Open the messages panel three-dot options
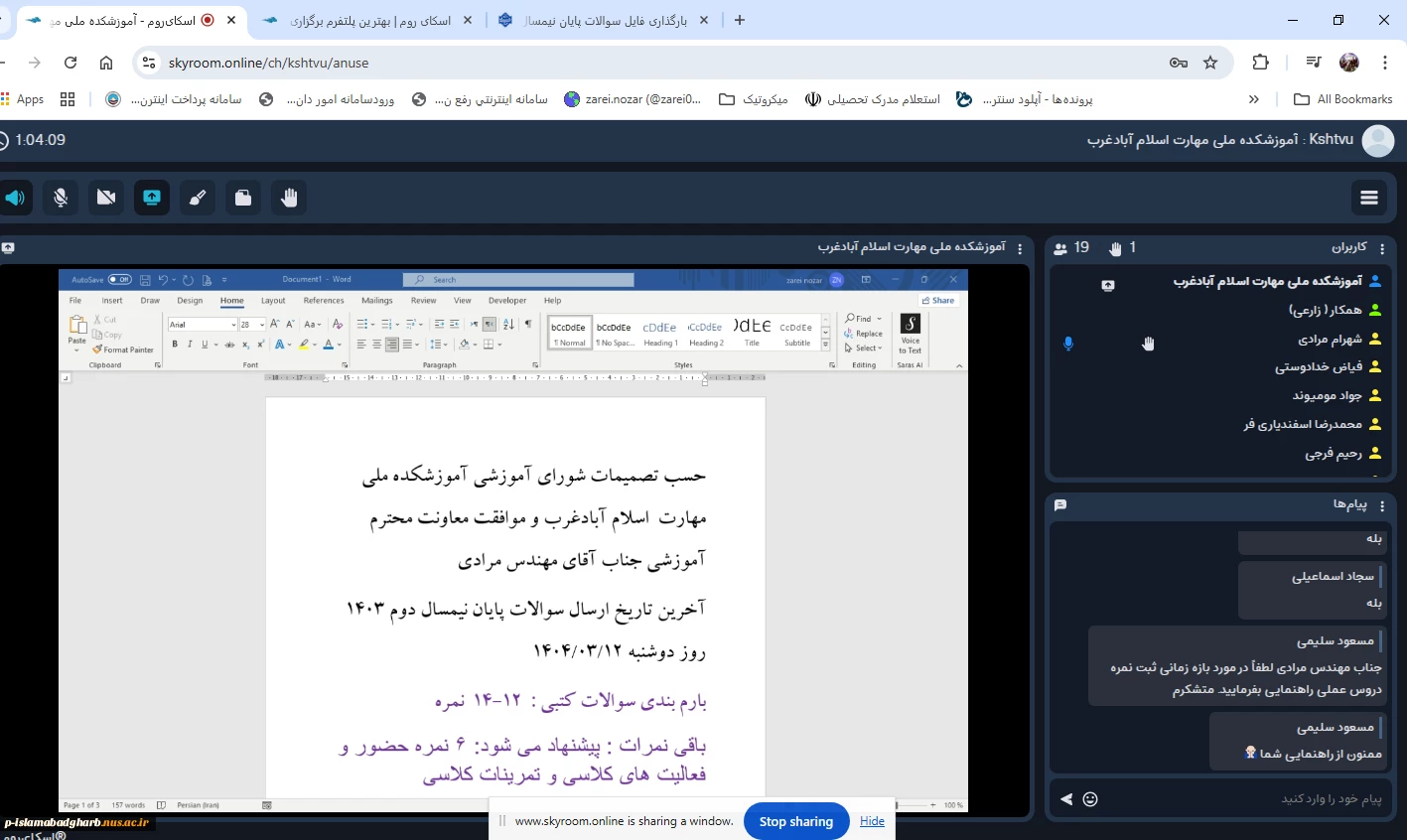1407x840 pixels. tap(1382, 505)
